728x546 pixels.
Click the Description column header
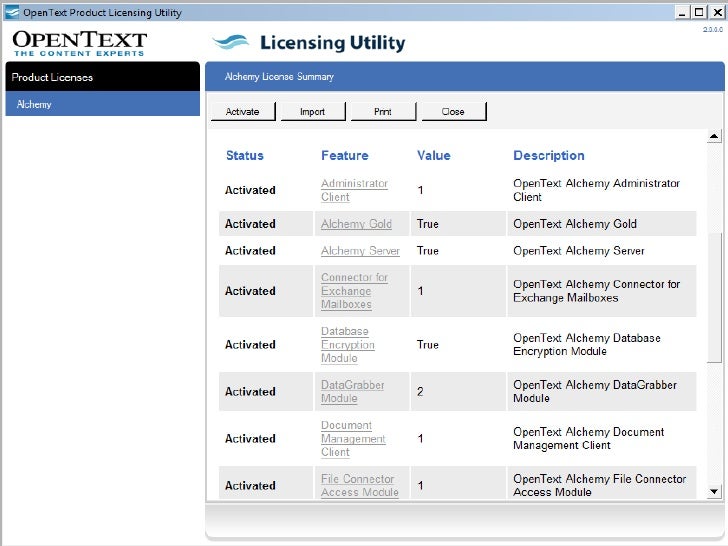[549, 156]
